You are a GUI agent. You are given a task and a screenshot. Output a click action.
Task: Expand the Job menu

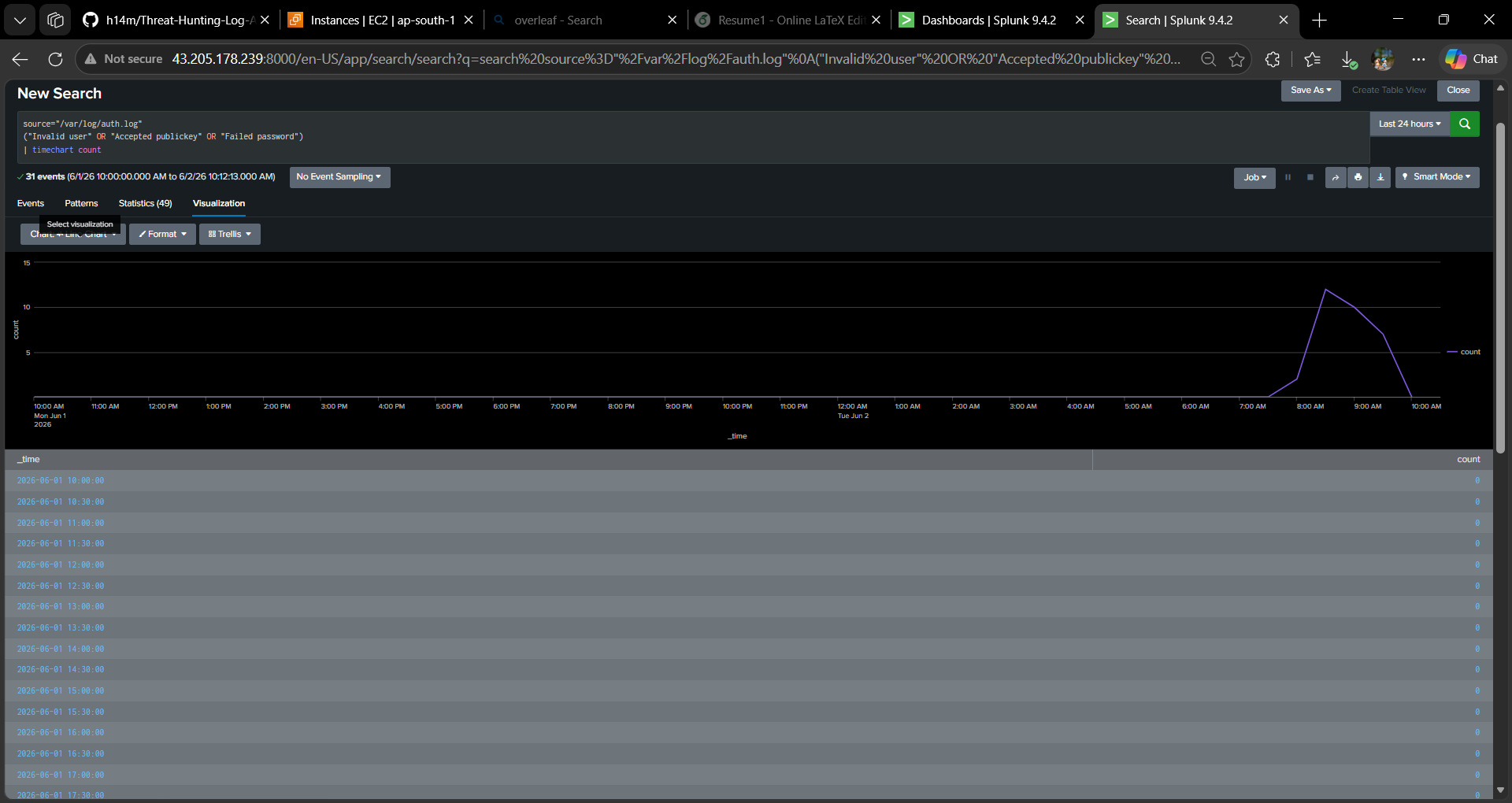tap(1254, 177)
